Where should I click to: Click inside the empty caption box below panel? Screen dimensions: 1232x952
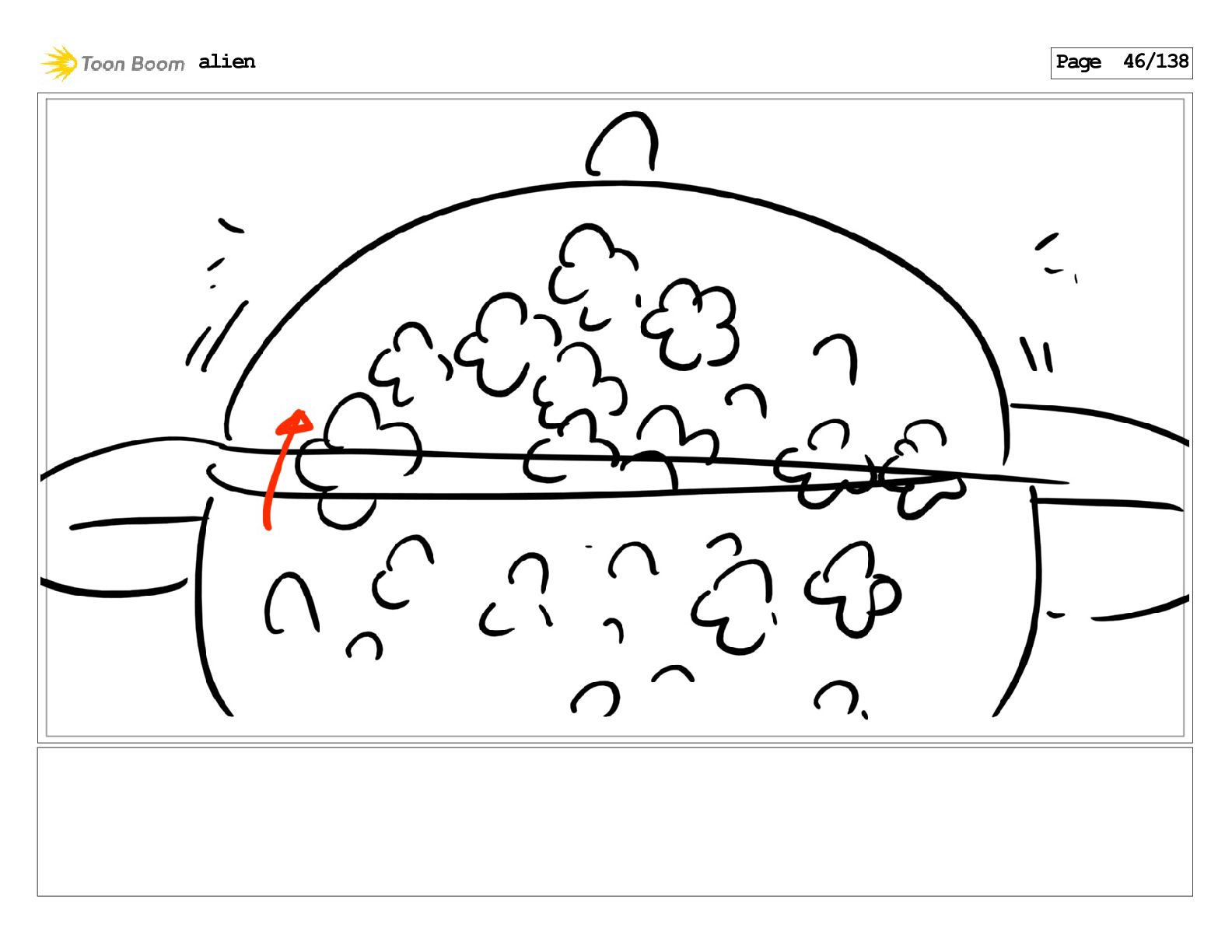point(614,822)
